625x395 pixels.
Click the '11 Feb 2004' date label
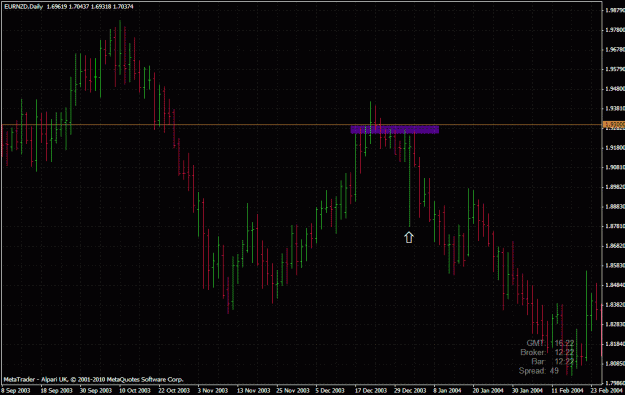point(567,390)
